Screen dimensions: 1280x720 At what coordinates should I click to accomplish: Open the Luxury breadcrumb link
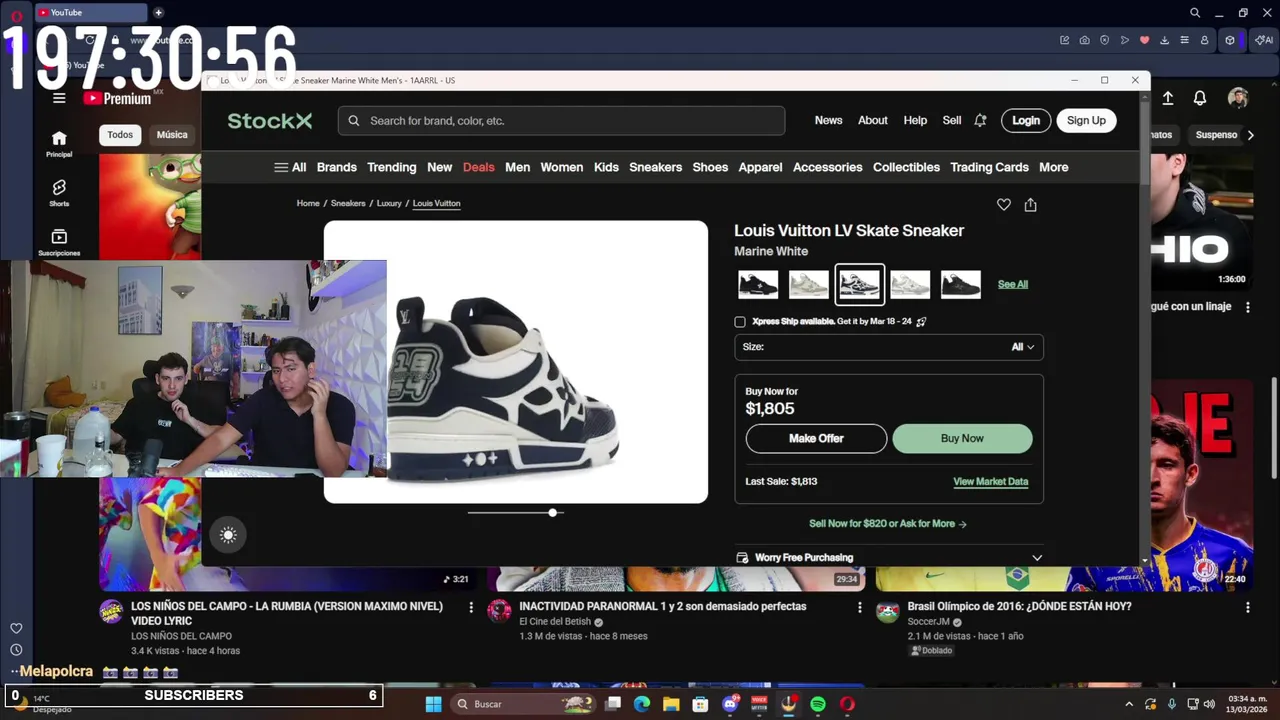389,203
